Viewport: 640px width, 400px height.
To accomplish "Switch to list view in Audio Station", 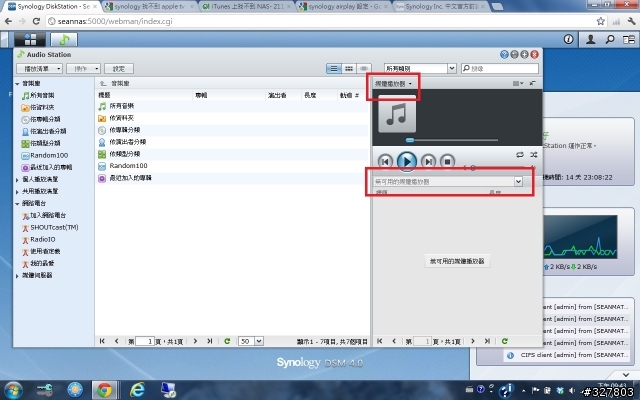I will point(333,69).
